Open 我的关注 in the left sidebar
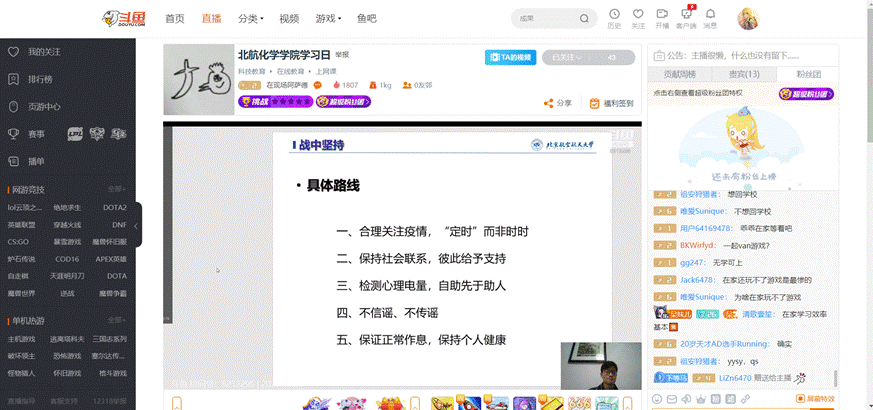 click(x=44, y=51)
